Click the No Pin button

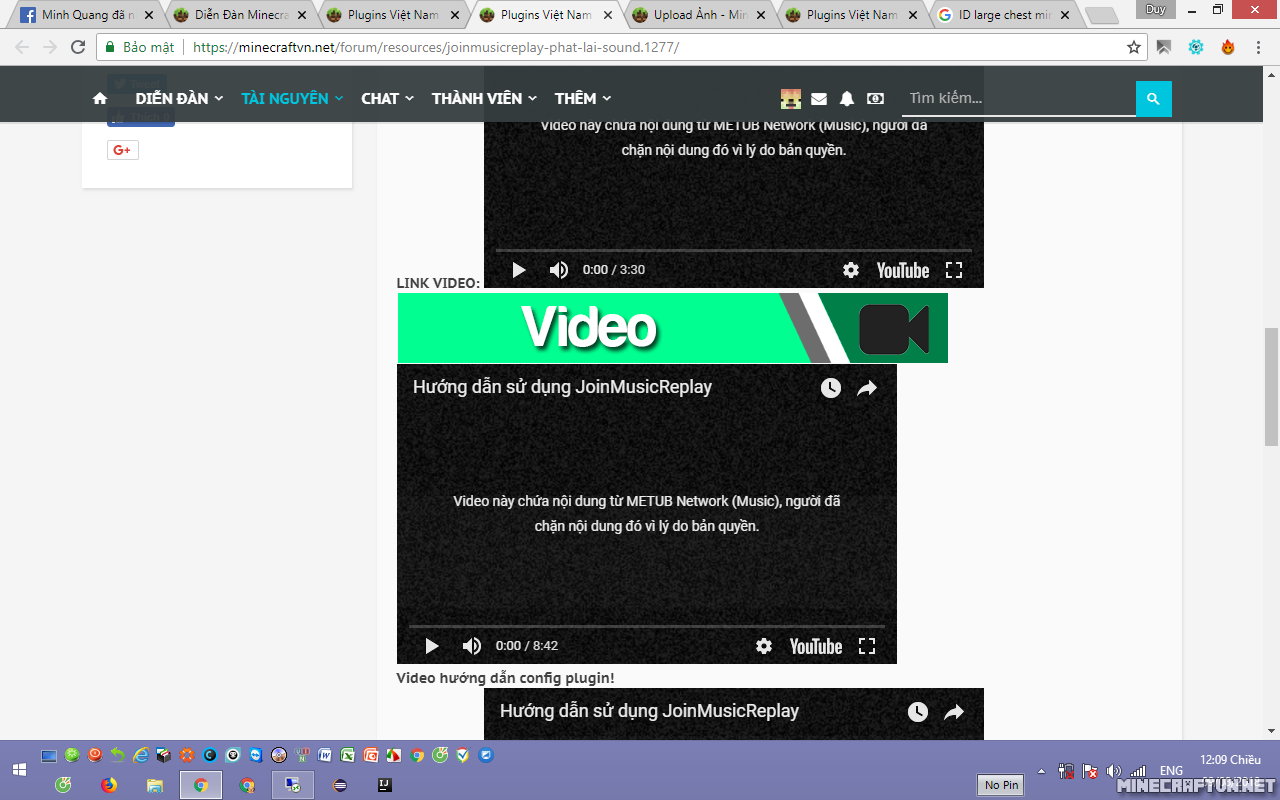[1001, 785]
